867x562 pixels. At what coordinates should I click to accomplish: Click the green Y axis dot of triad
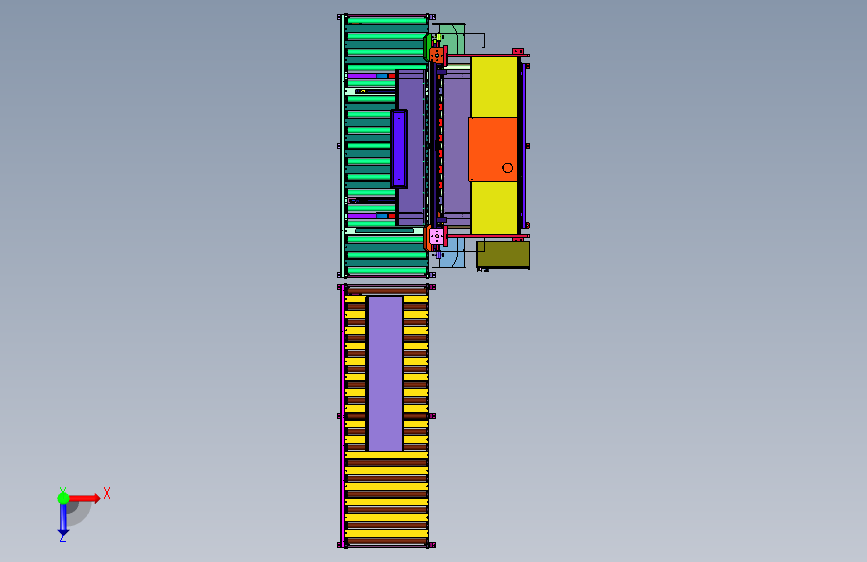(63, 498)
